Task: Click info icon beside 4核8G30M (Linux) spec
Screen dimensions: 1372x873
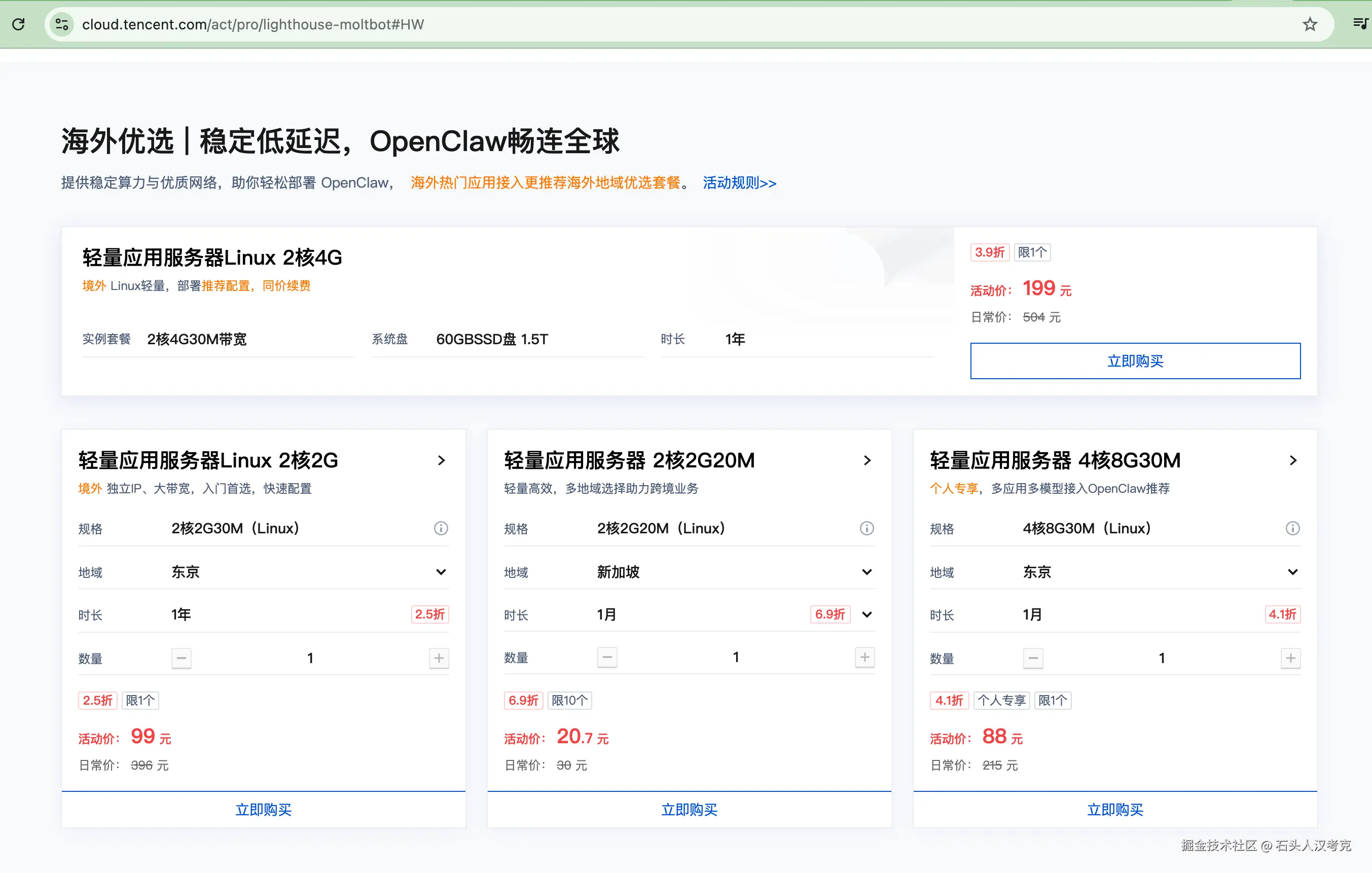Action: (1292, 528)
